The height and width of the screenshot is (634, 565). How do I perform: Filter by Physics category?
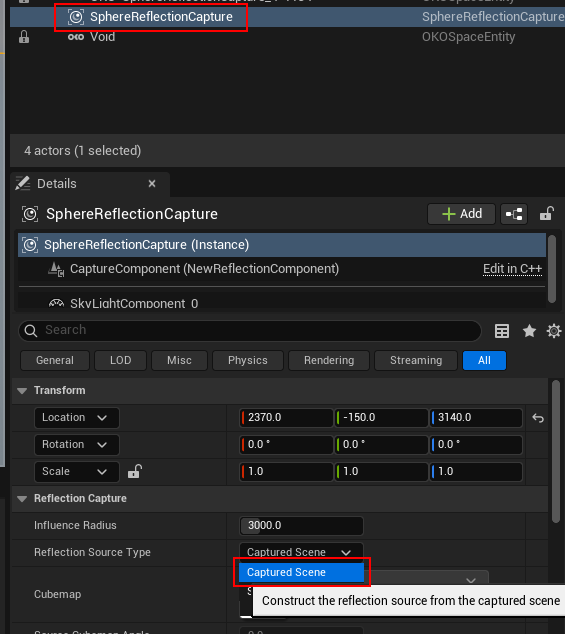point(248,360)
